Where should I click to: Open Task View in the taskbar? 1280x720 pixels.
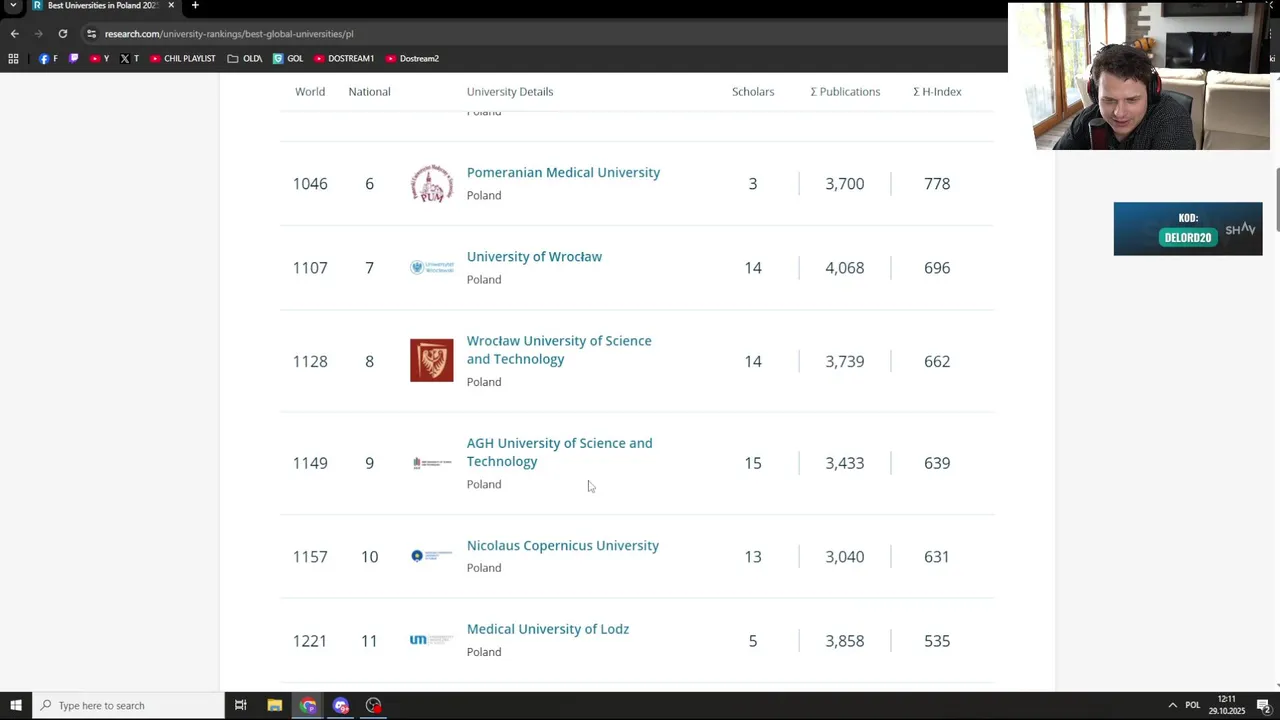pyautogui.click(x=240, y=705)
